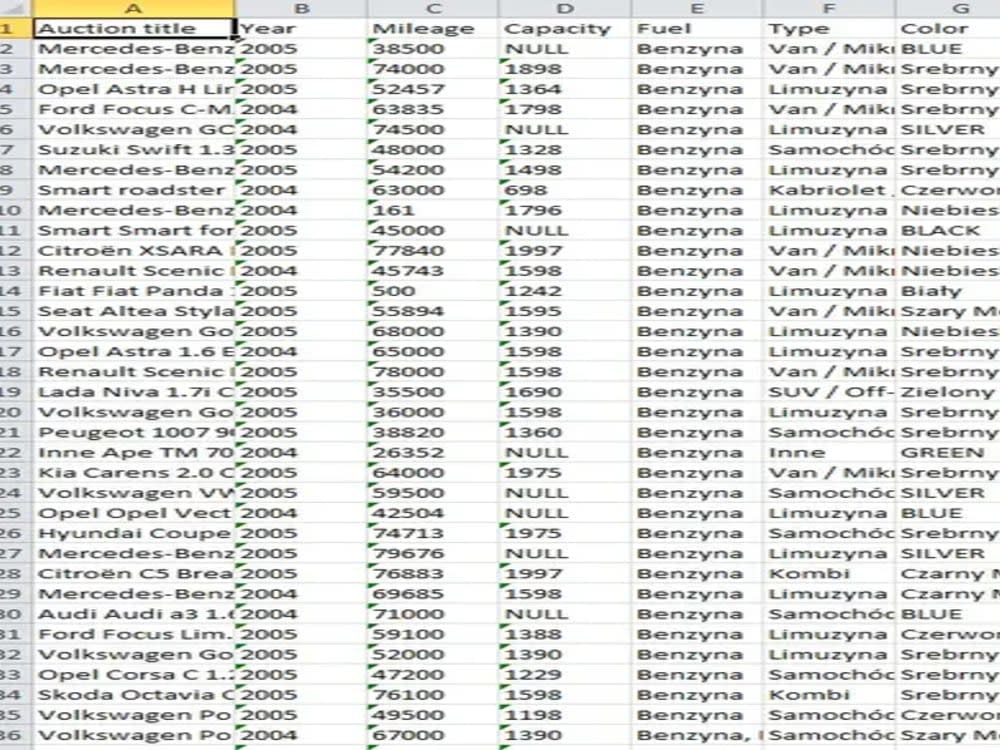Click mileage value 500

click(433, 291)
